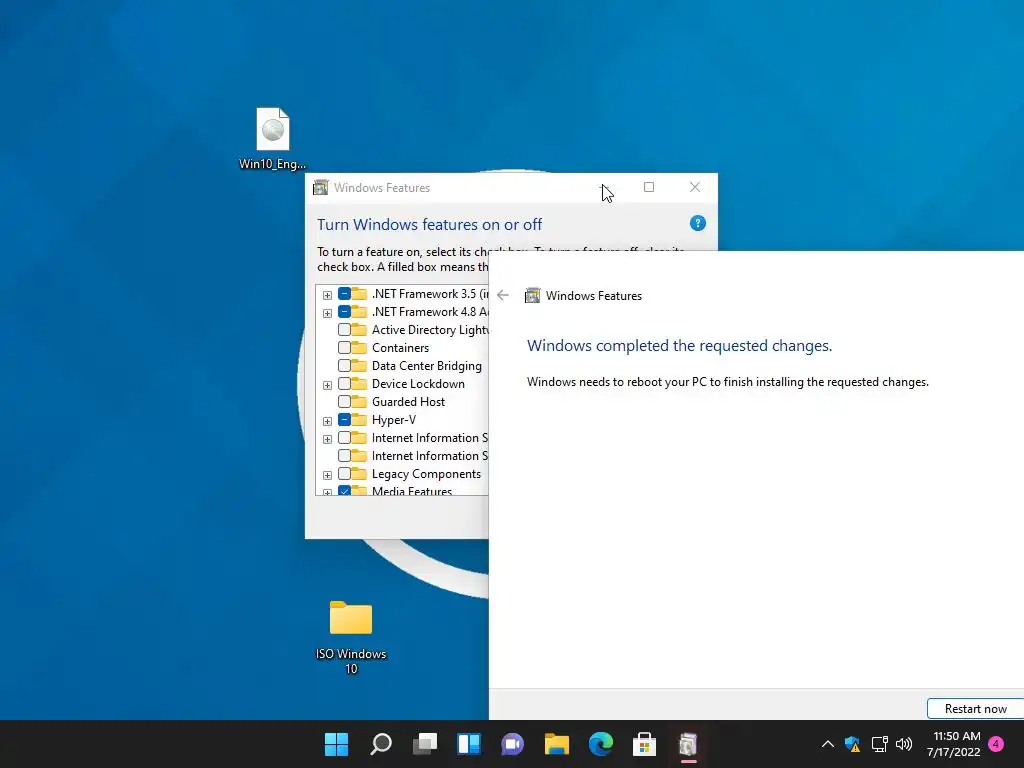Click the Containers folder icon
This screenshot has height=768, width=1024.
click(x=359, y=347)
